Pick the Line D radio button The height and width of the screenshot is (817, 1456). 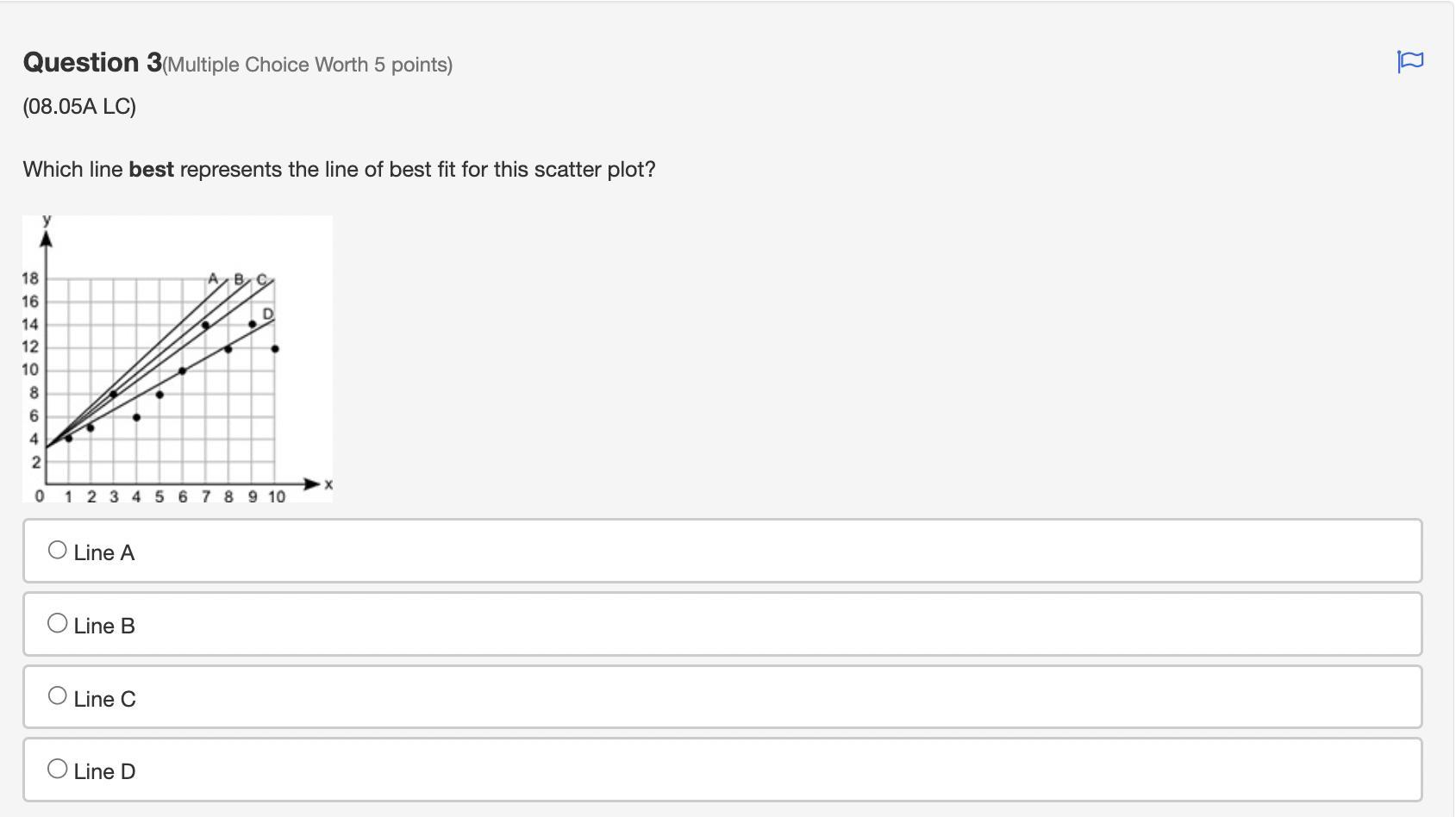[58, 769]
